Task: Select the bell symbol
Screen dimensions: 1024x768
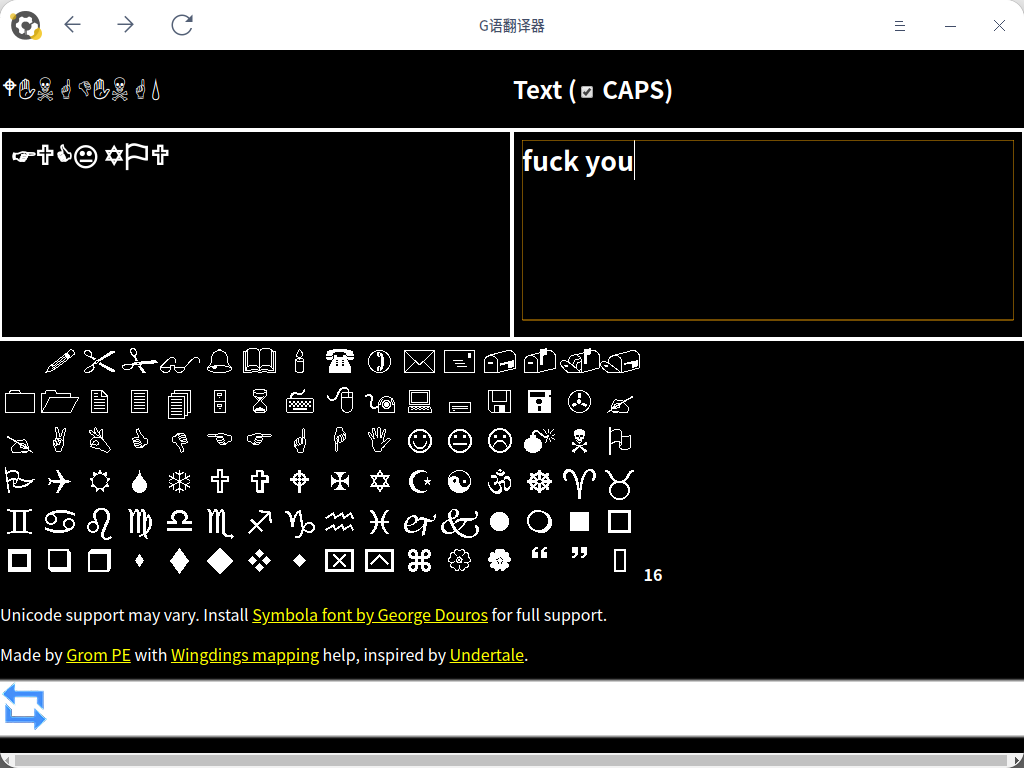Action: tap(220, 361)
